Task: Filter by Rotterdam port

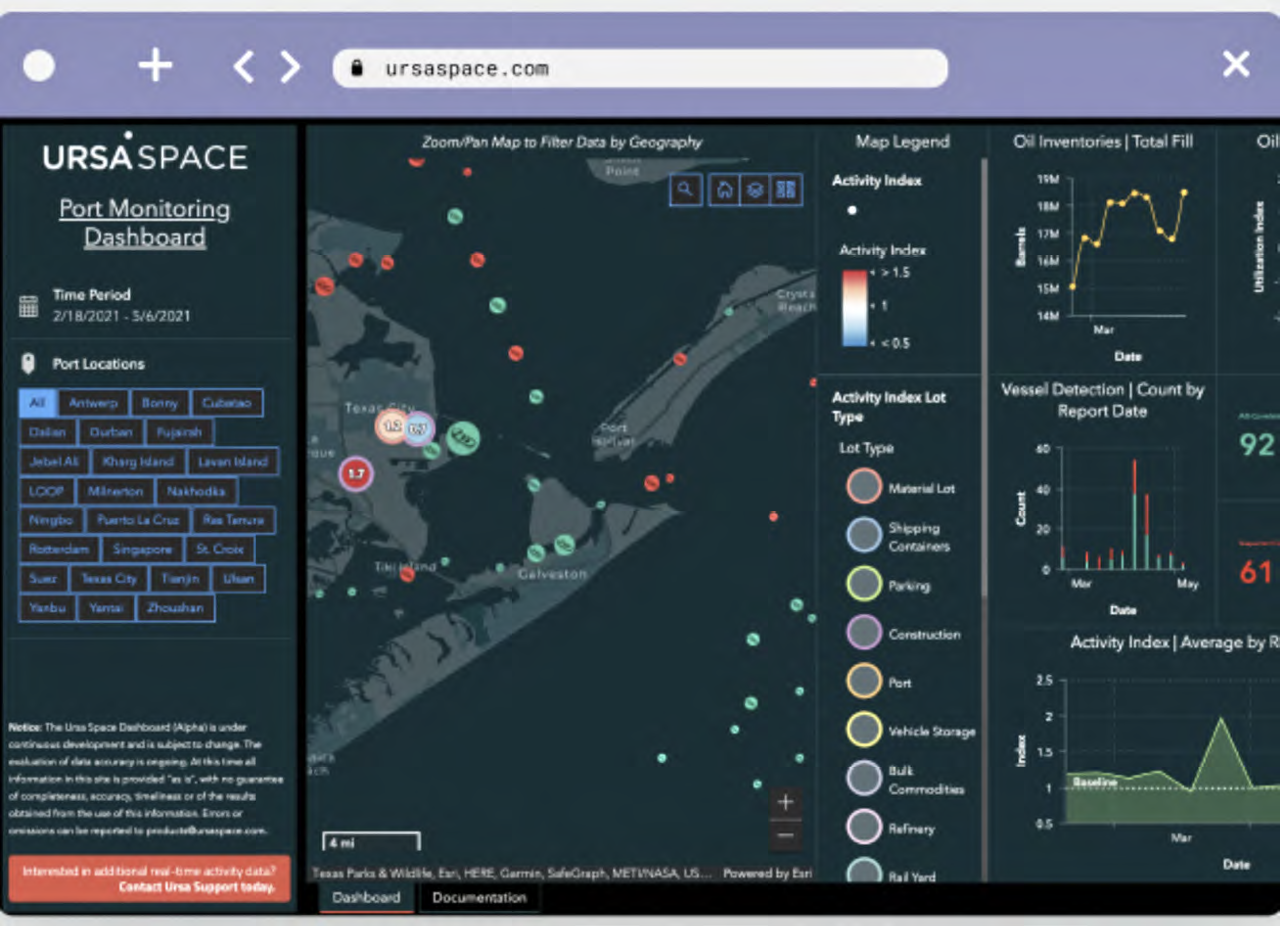Action: coord(58,549)
